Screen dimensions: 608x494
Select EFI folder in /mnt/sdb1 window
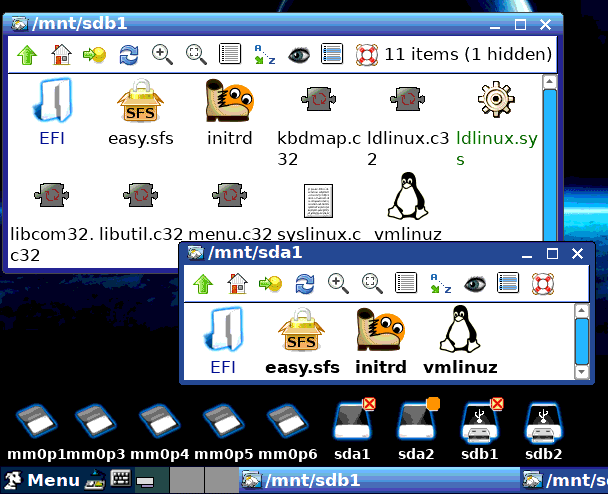(x=52, y=112)
